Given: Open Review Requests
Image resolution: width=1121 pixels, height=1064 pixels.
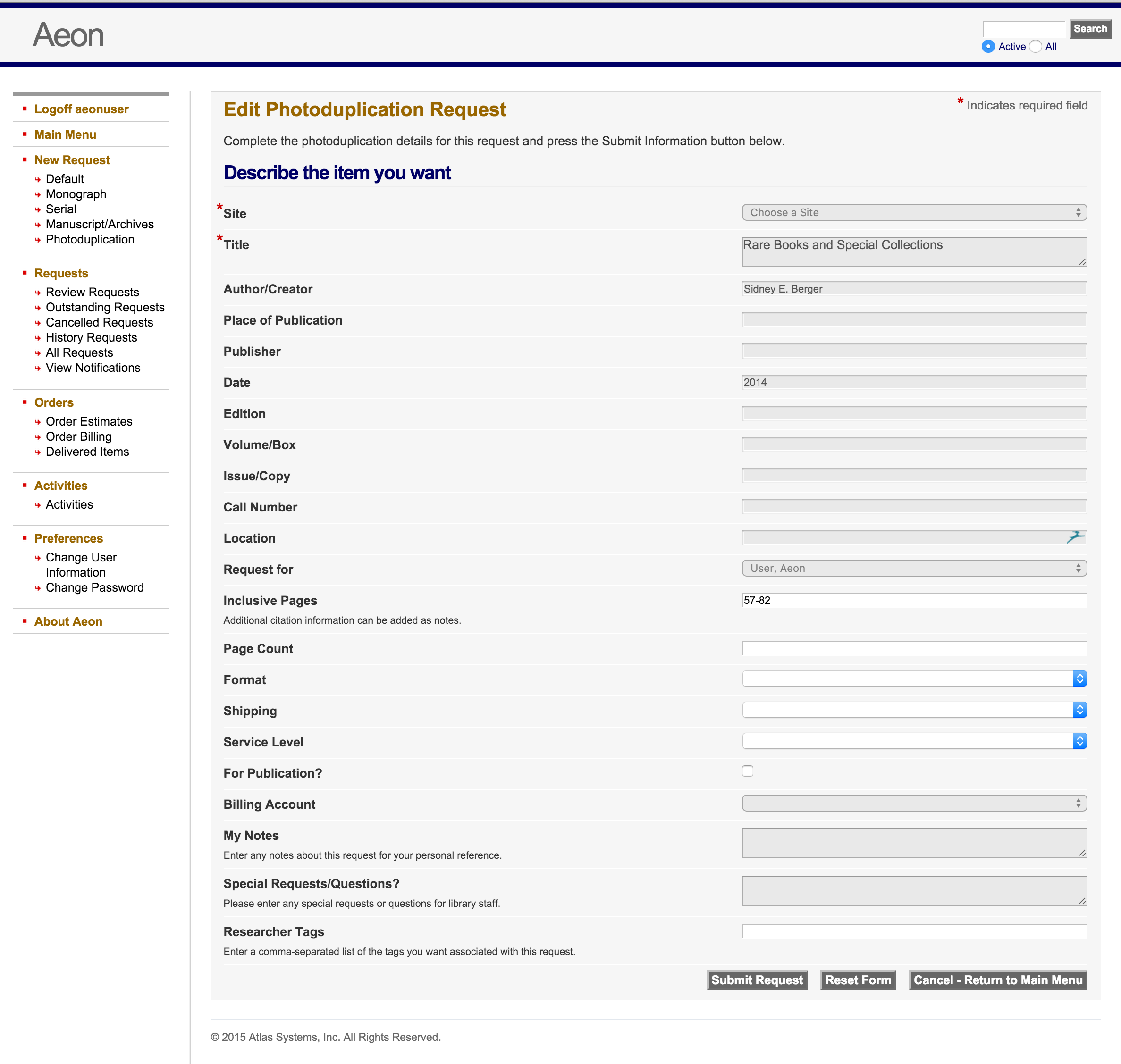Looking at the screenshot, I should [x=93, y=292].
